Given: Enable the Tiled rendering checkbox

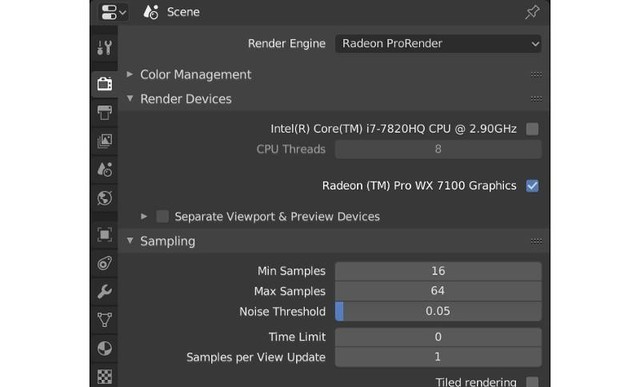Looking at the screenshot, I should tap(532, 382).
